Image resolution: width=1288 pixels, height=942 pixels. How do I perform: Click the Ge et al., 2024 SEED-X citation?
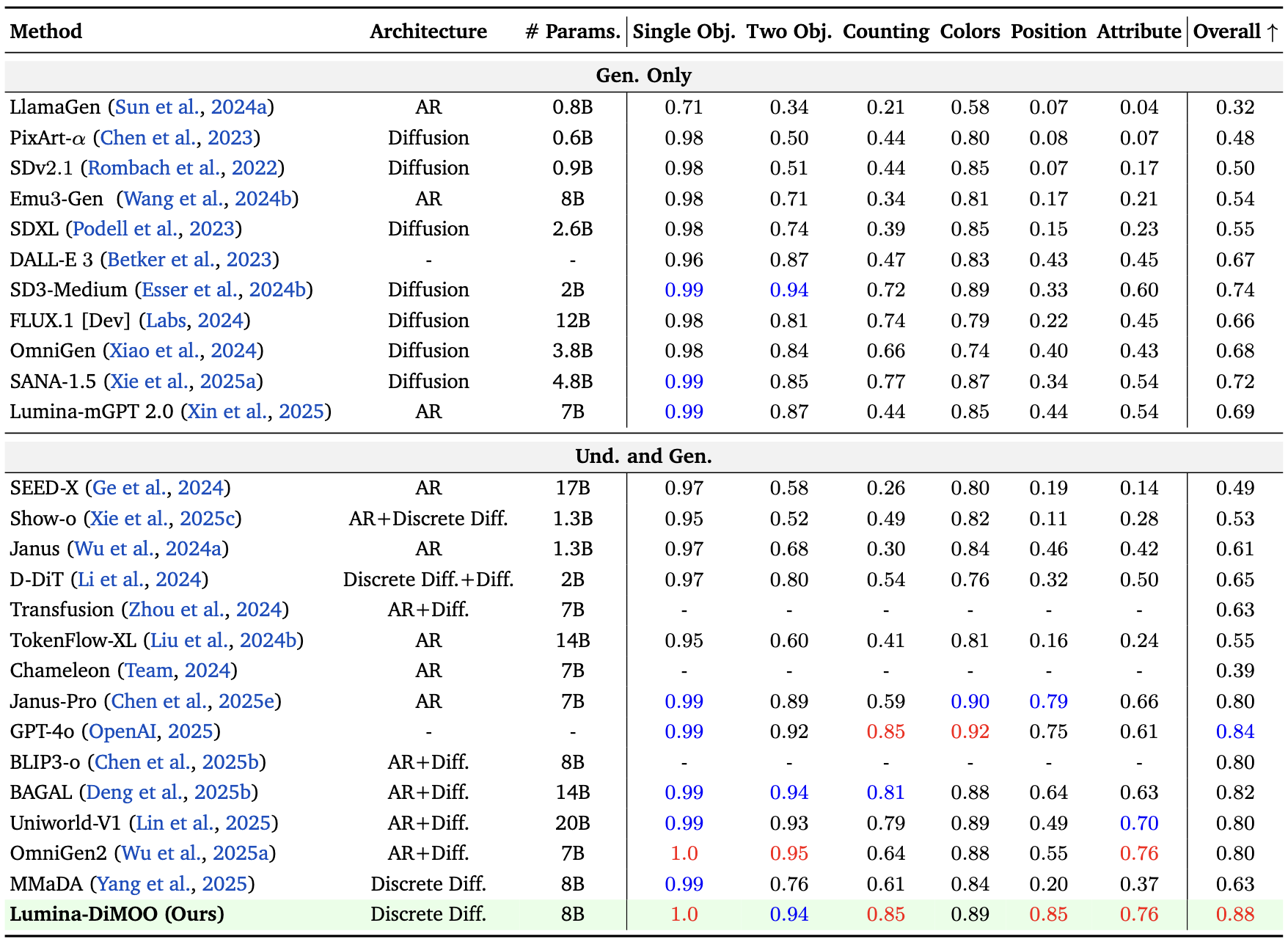(x=158, y=488)
